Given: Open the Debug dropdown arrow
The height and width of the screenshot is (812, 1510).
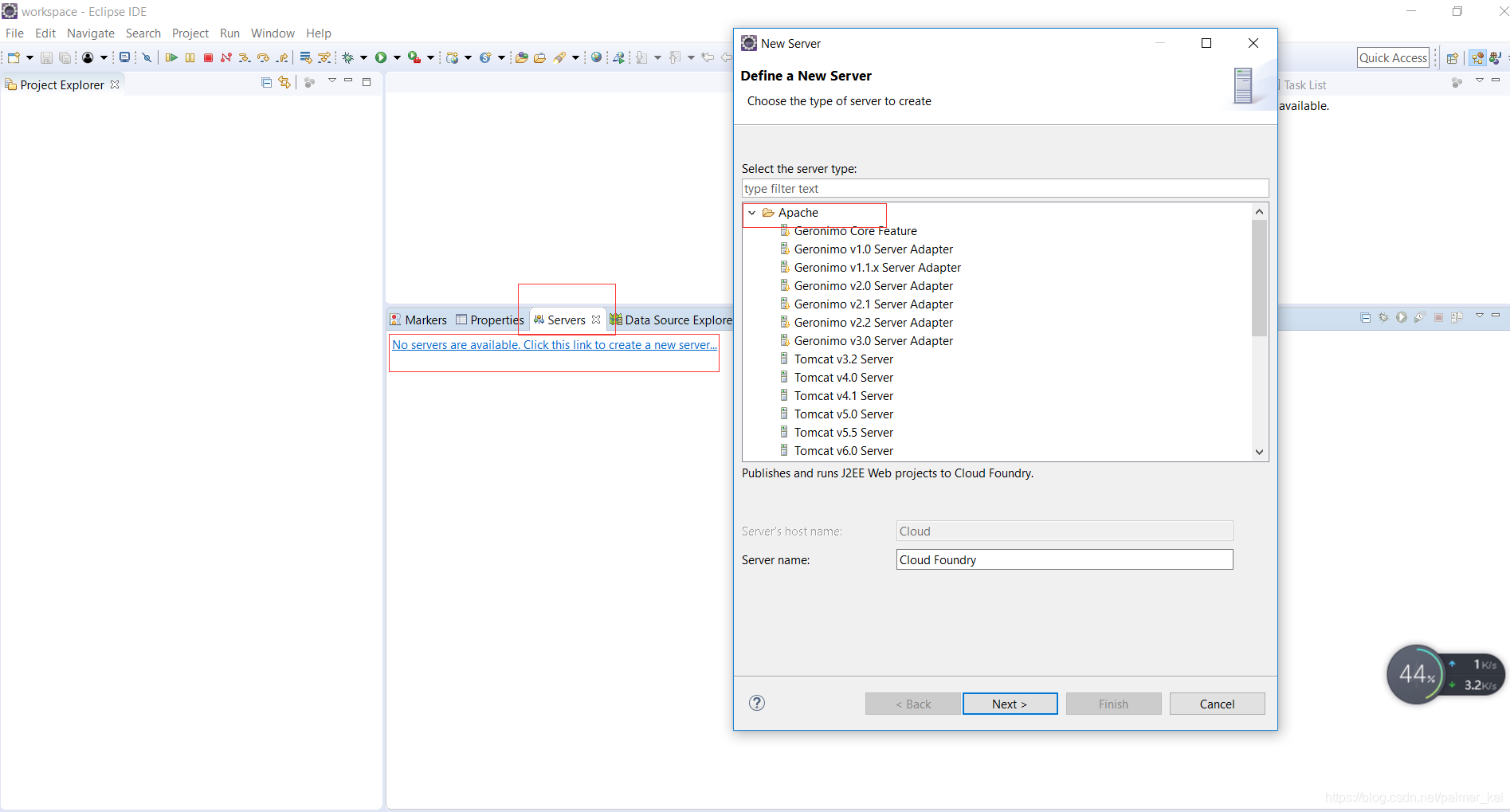Looking at the screenshot, I should tap(363, 57).
